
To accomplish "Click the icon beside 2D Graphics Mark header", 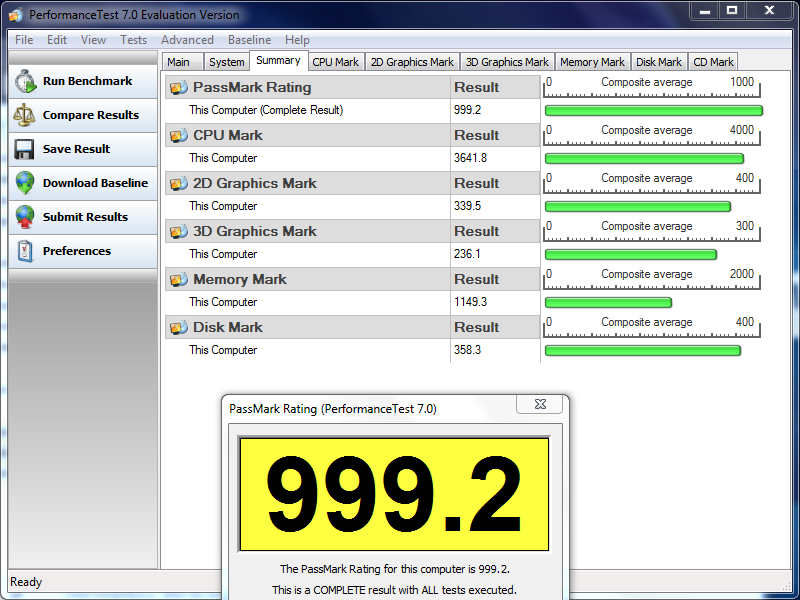I will pos(179,183).
